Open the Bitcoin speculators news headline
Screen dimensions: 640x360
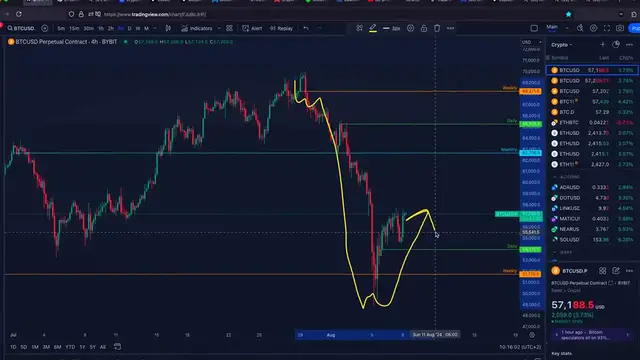pyautogui.click(x=591, y=335)
